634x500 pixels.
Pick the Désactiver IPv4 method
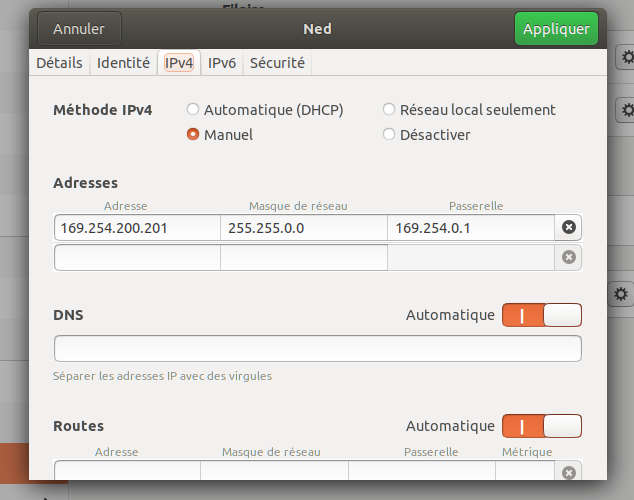pos(389,134)
